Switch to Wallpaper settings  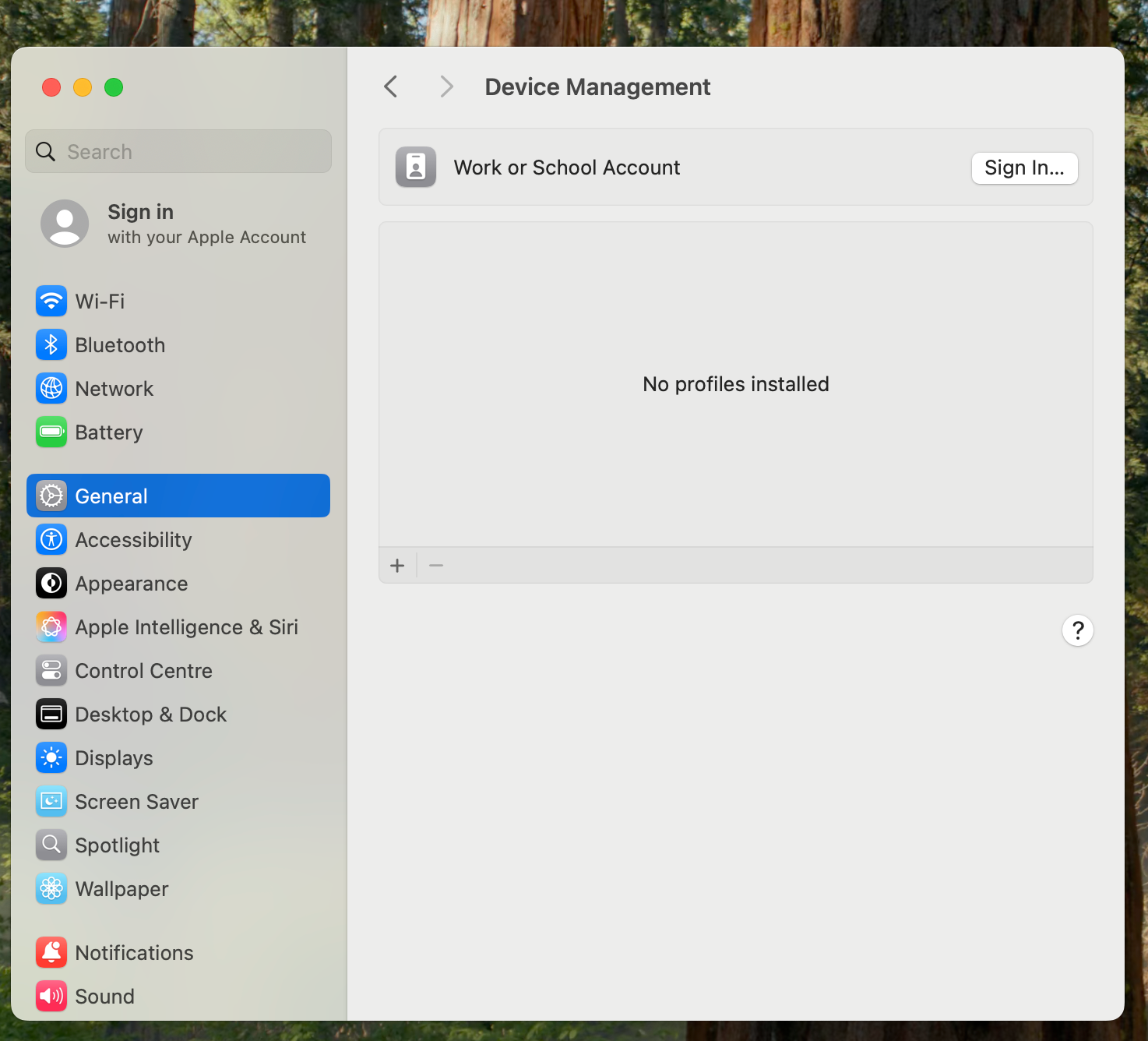(x=122, y=889)
